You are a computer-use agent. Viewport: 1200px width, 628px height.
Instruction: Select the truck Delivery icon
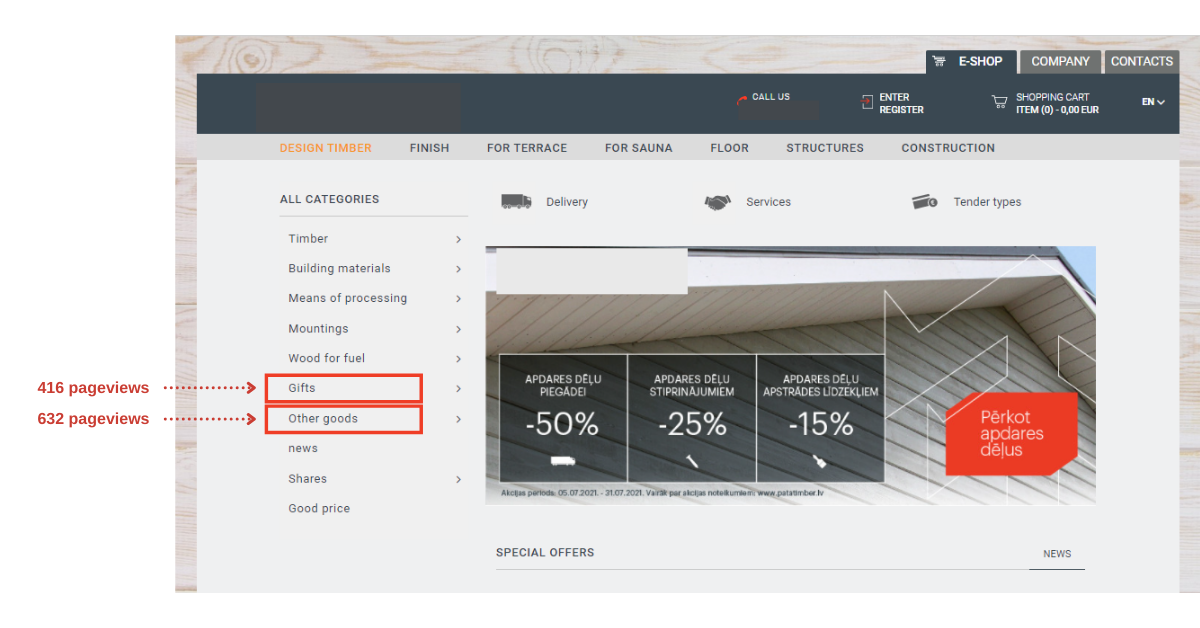[515, 201]
